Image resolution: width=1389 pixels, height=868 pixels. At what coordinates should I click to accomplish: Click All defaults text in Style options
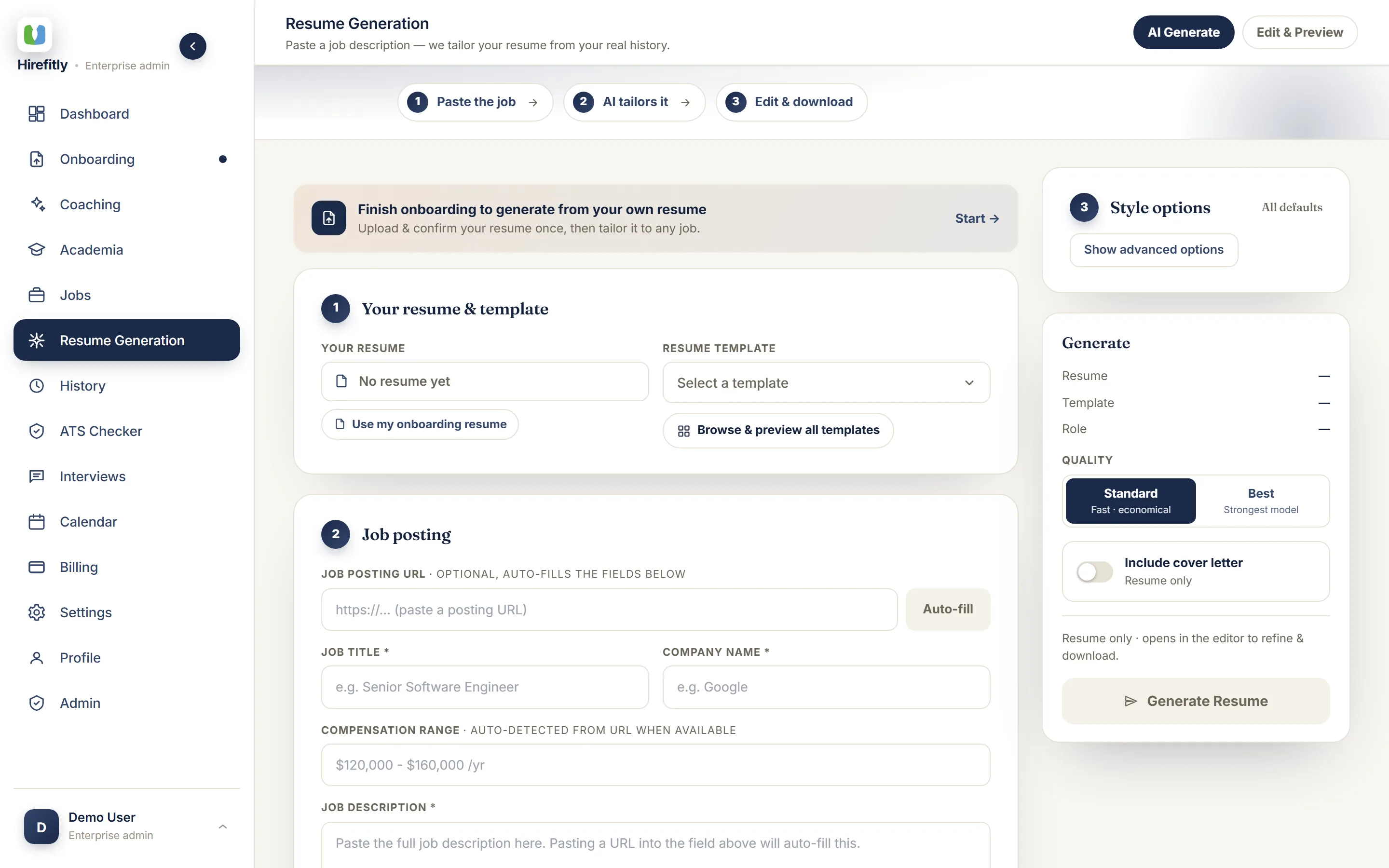coord(1292,207)
